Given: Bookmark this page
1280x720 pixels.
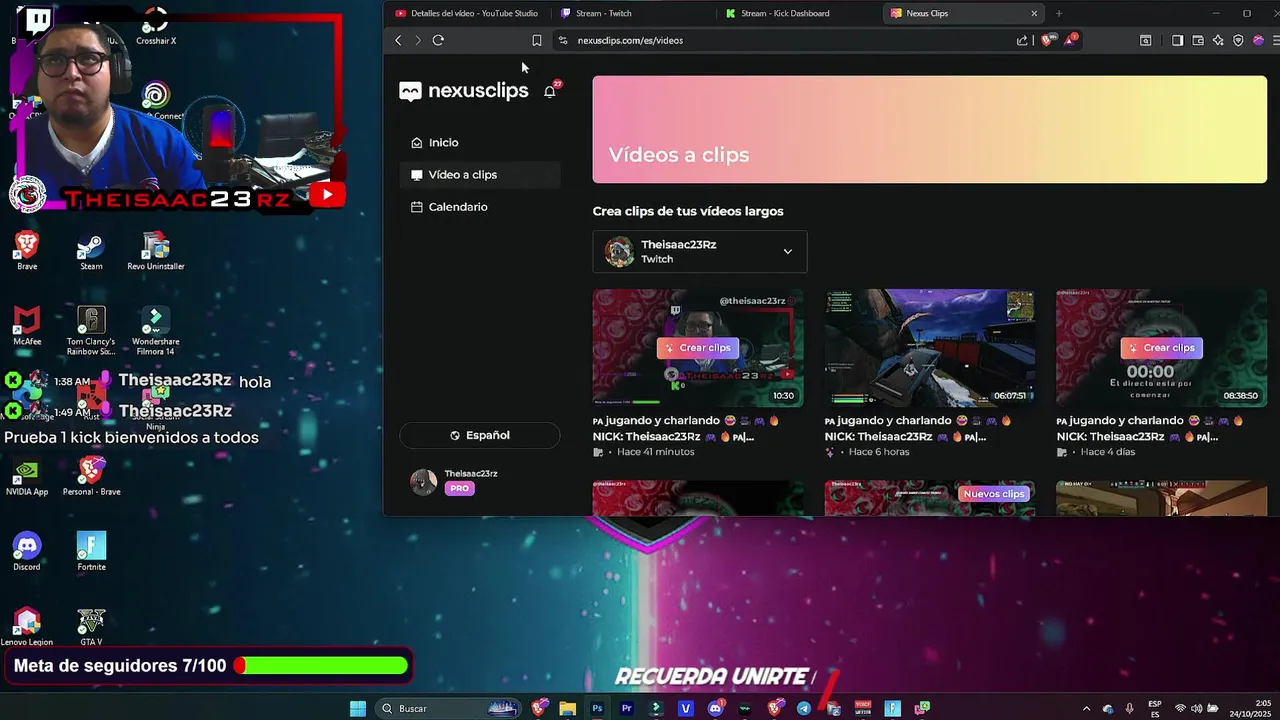Looking at the screenshot, I should coord(537,40).
